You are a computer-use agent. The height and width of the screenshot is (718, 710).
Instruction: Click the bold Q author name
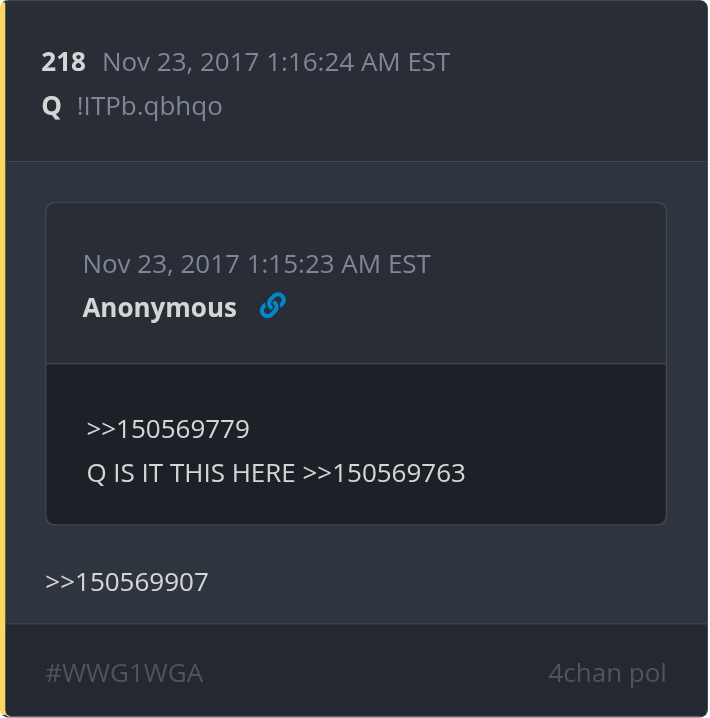pos(51,106)
